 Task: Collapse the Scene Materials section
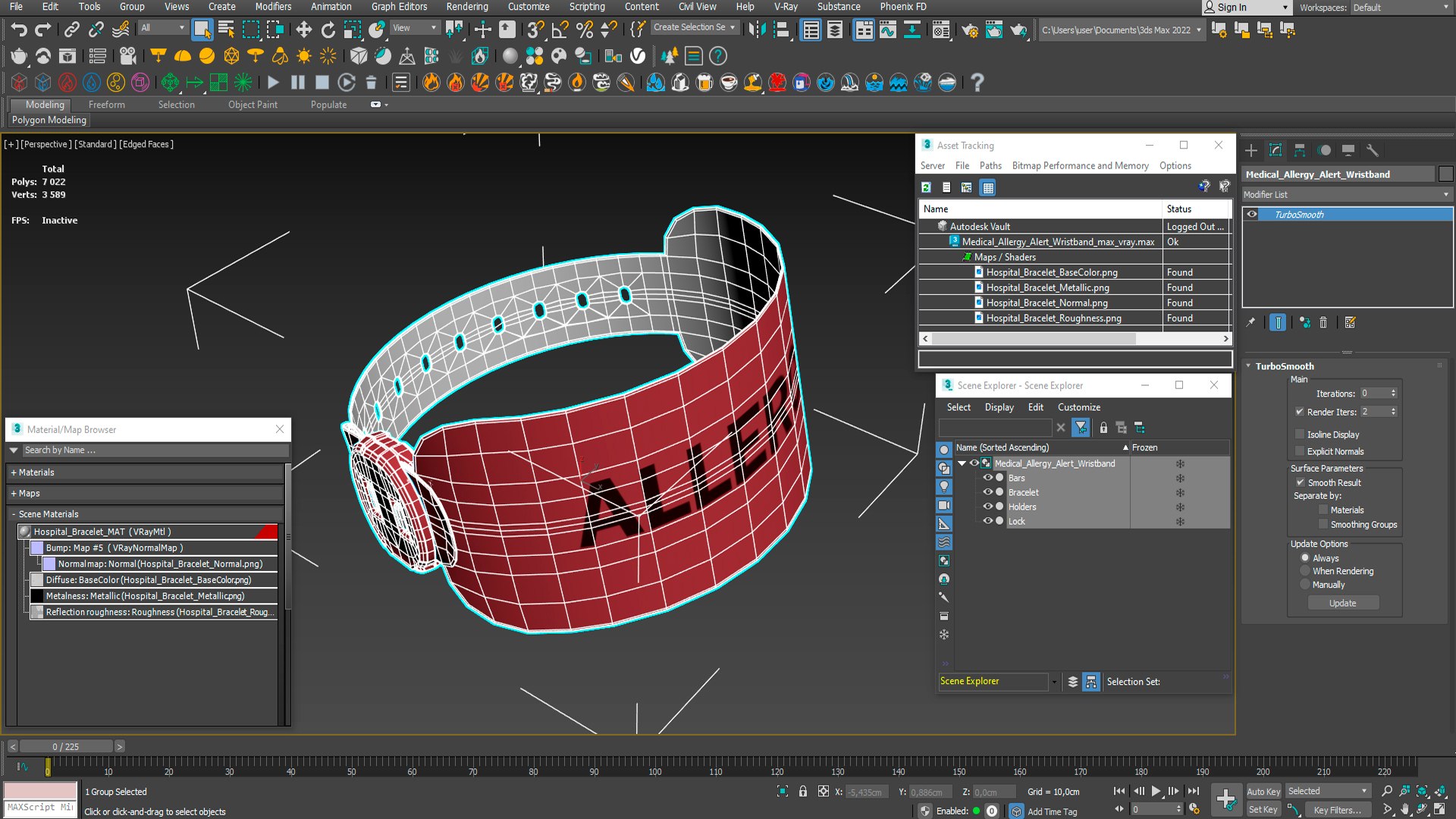14,514
